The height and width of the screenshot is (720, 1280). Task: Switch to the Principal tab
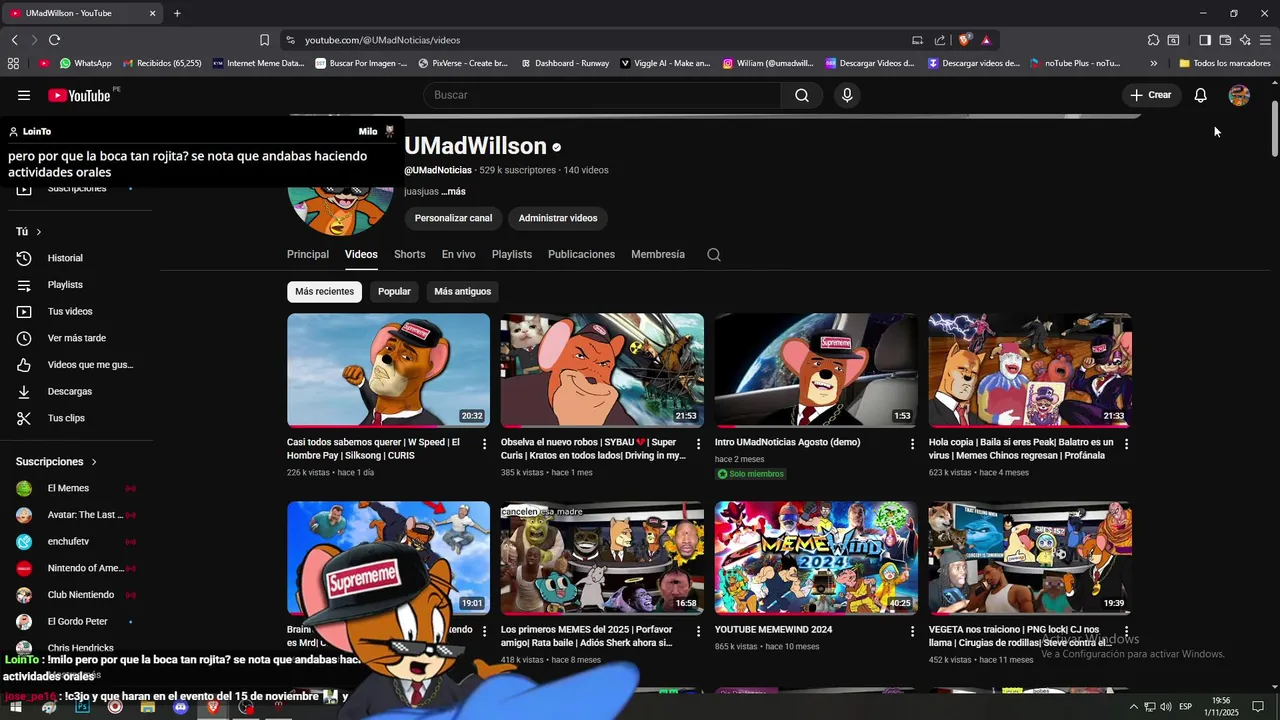pos(308,254)
